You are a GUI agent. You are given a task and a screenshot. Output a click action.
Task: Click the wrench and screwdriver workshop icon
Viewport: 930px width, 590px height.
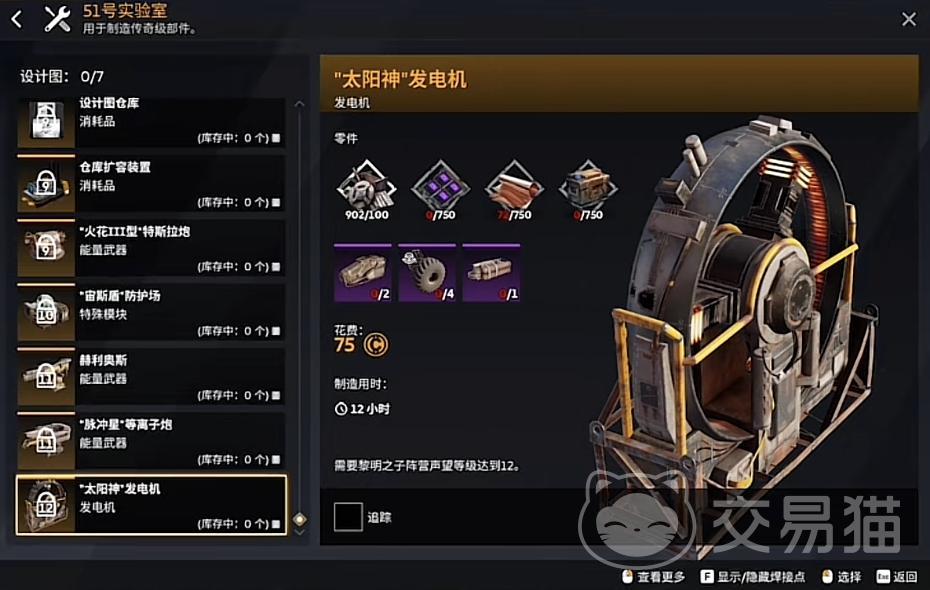pos(58,19)
